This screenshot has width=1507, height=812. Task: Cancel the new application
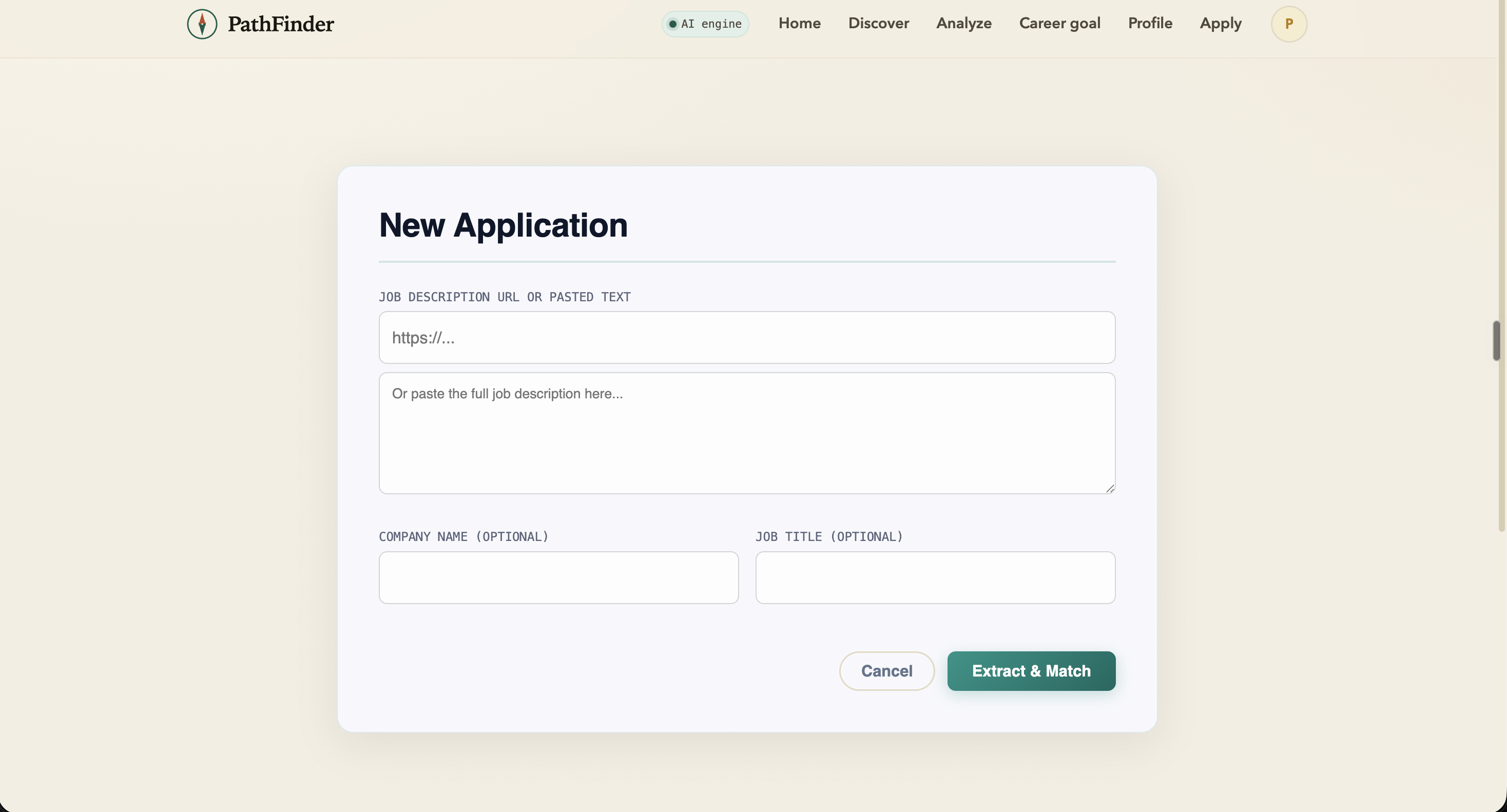pyautogui.click(x=886, y=671)
